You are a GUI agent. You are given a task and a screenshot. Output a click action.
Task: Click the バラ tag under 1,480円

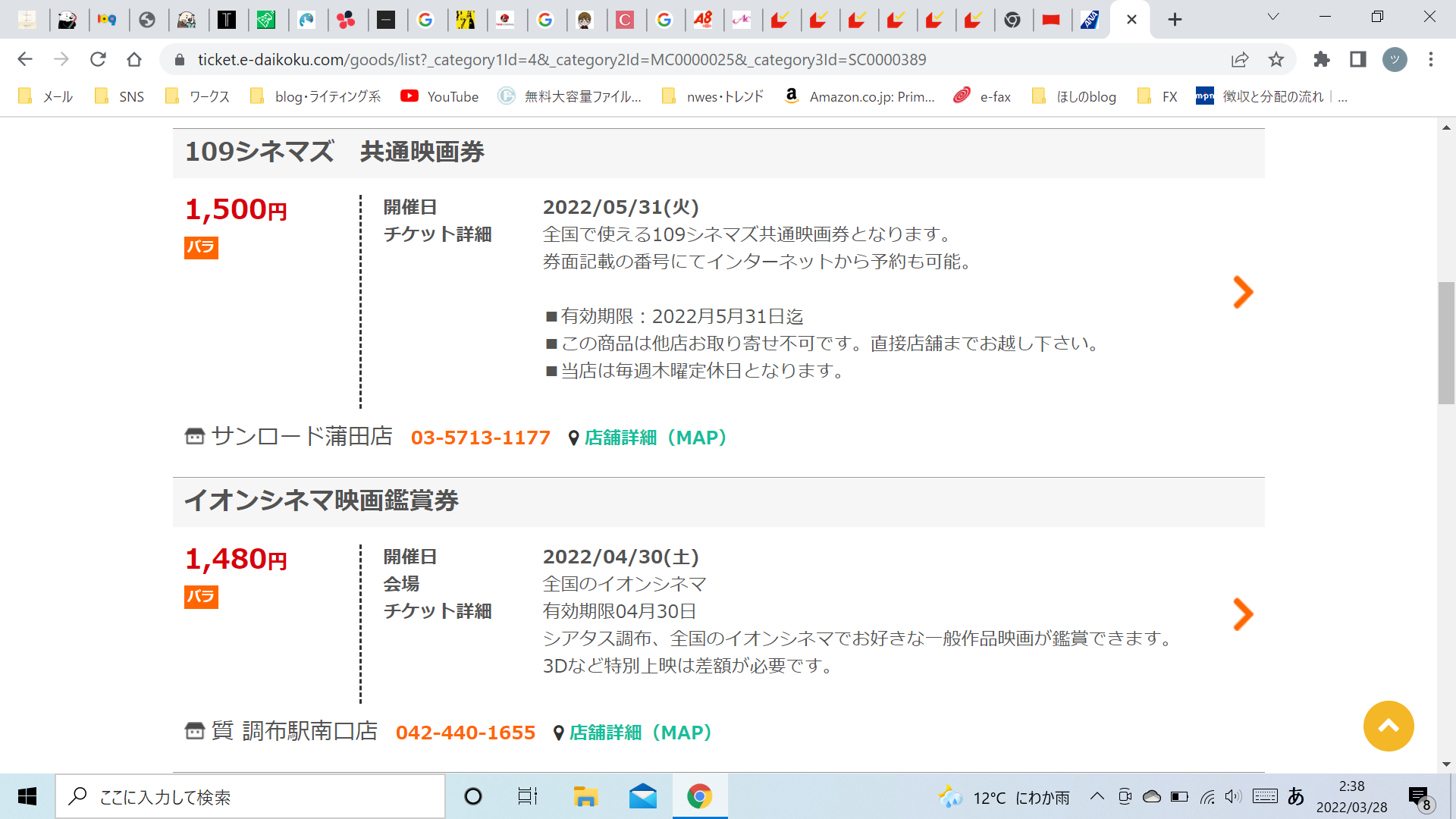pyautogui.click(x=201, y=597)
